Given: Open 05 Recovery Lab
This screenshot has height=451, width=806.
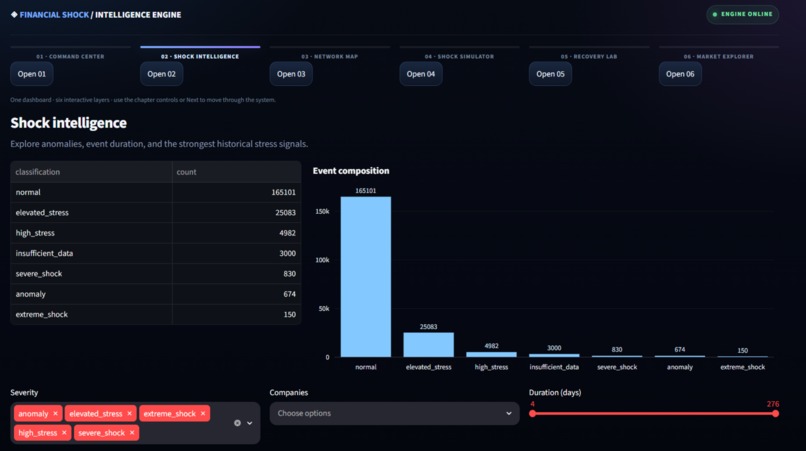Looking at the screenshot, I should click(551, 74).
